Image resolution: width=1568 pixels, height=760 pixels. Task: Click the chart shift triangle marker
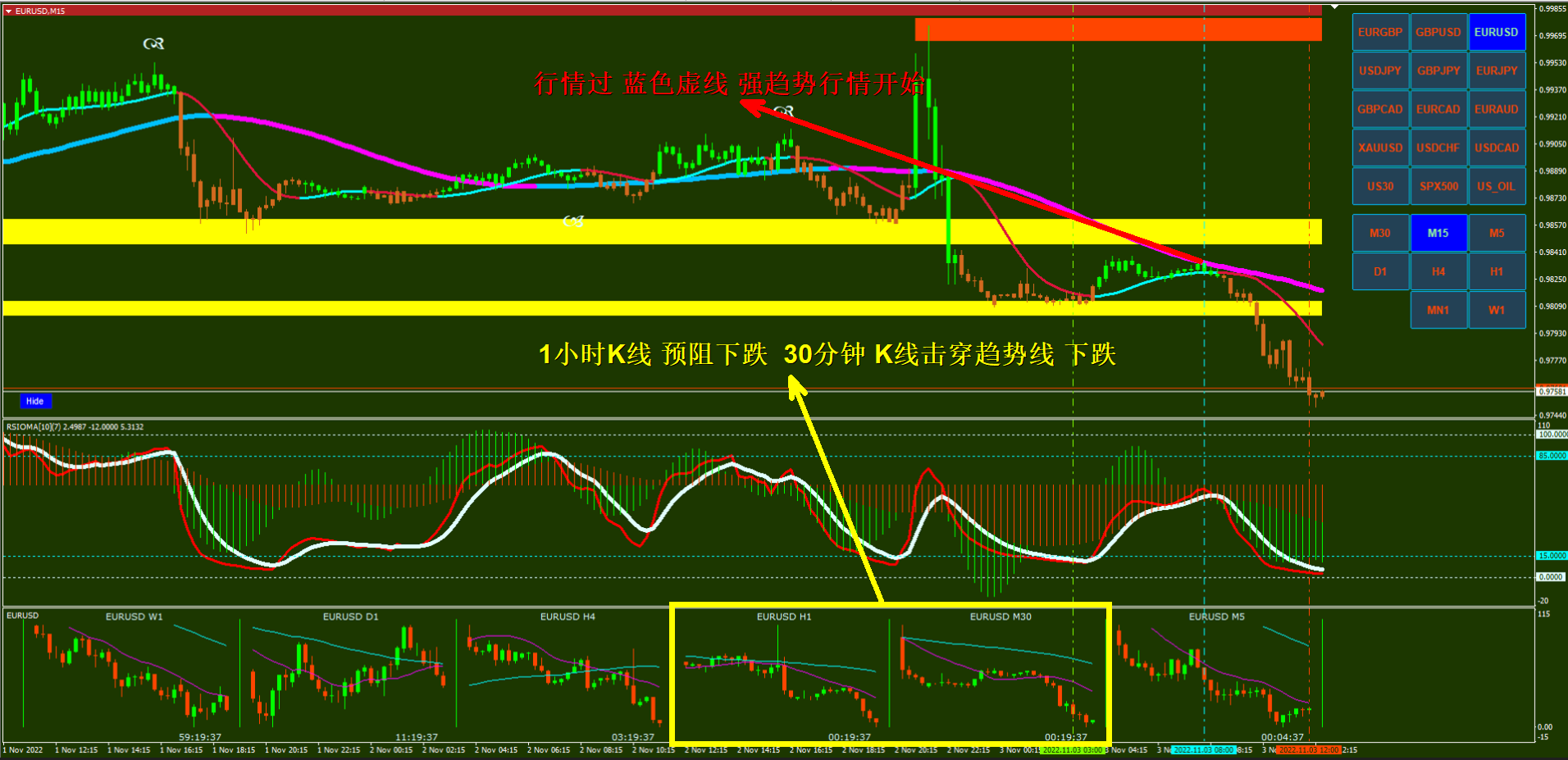click(1334, 7)
